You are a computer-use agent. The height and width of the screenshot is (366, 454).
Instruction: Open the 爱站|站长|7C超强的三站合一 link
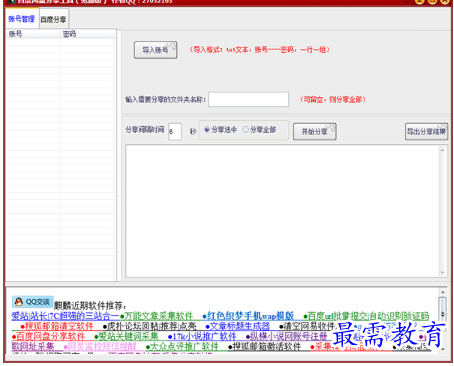pyautogui.click(x=65, y=316)
